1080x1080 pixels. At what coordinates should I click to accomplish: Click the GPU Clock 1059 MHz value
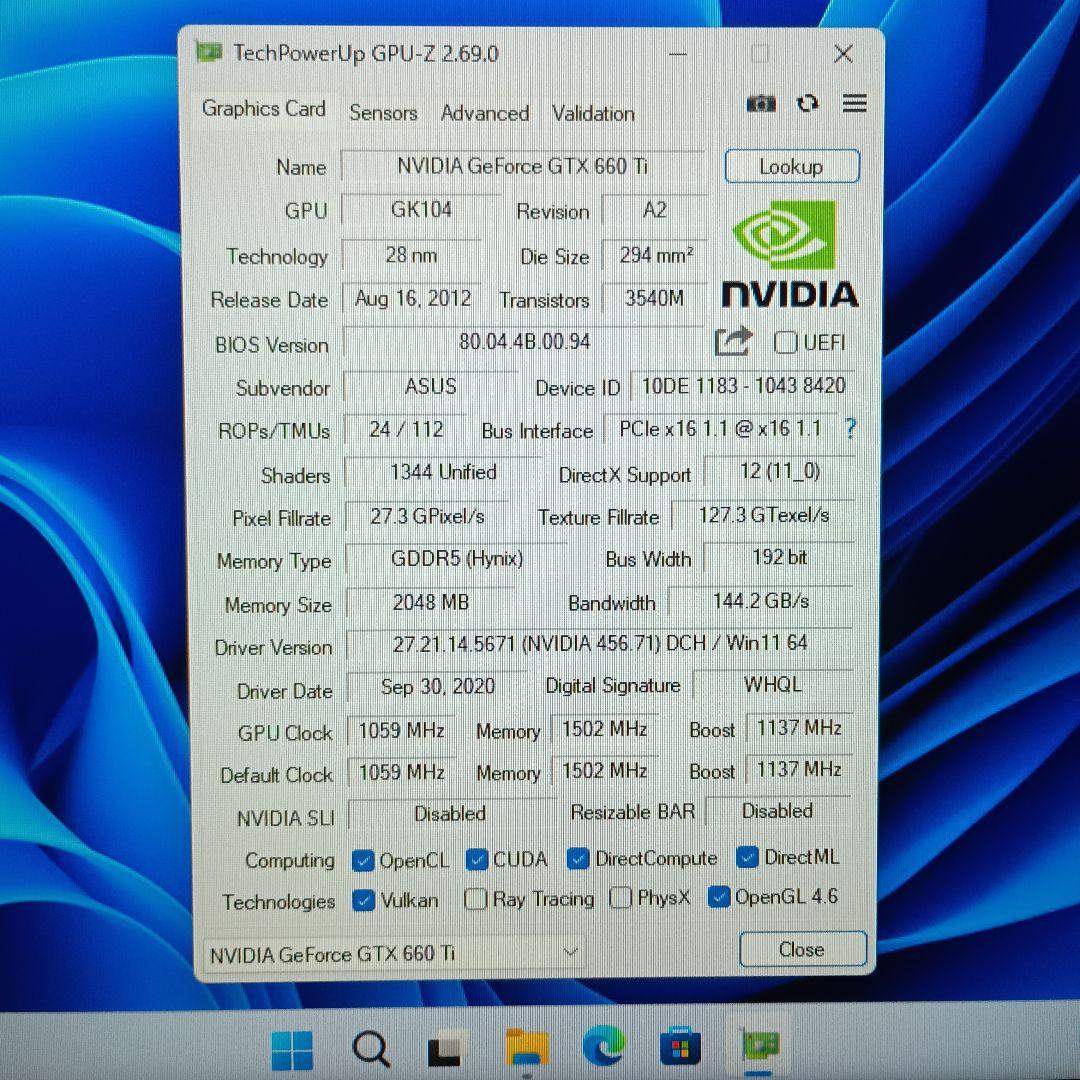coord(402,729)
